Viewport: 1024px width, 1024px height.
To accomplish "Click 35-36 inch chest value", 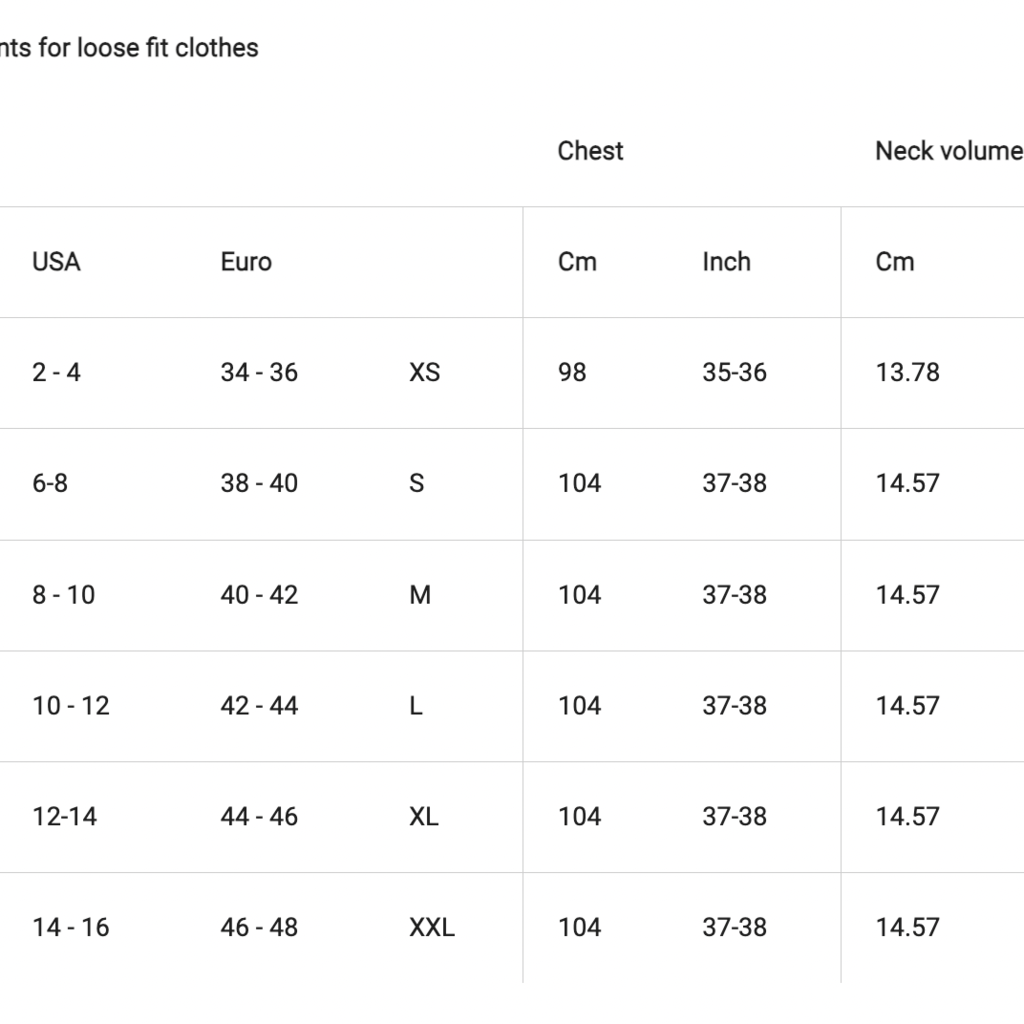I will click(x=734, y=373).
